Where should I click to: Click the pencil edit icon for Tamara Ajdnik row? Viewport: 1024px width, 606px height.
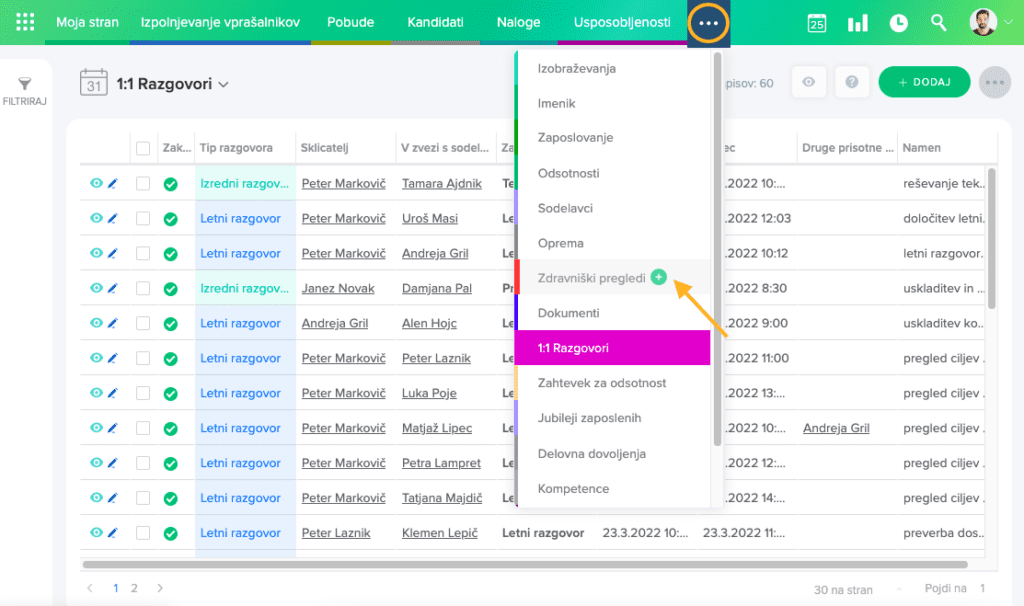point(113,183)
